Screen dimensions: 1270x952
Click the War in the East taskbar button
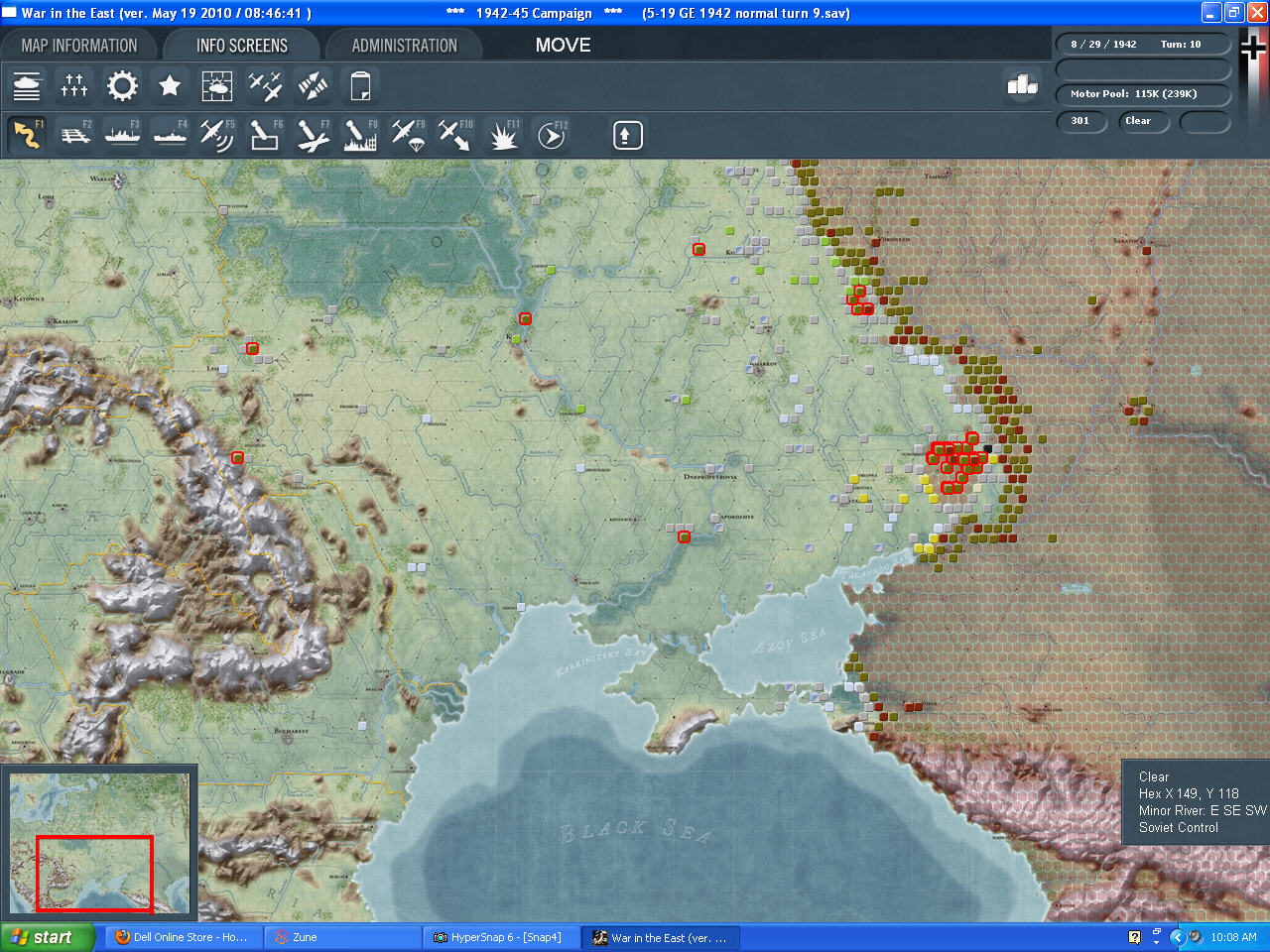[x=660, y=937]
